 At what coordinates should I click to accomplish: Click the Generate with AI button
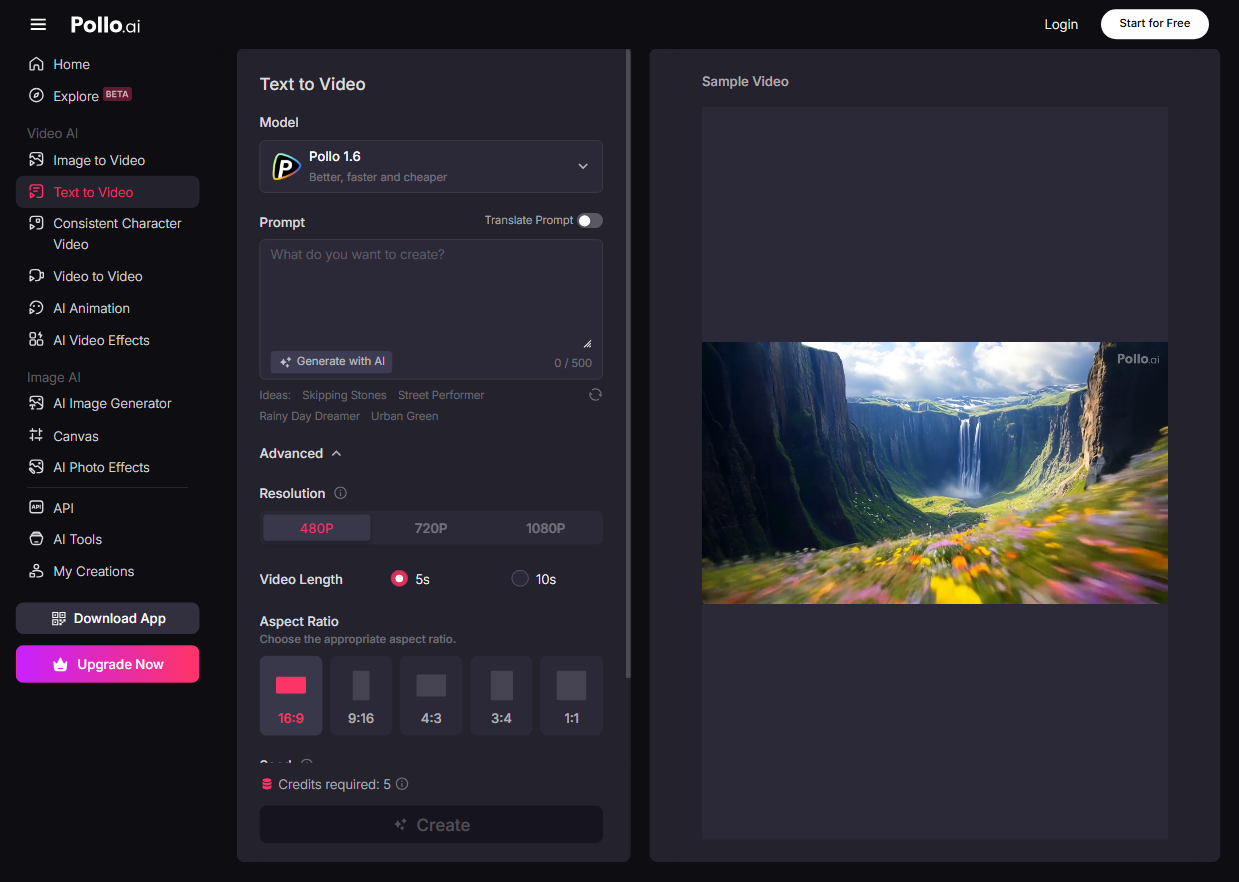(x=331, y=361)
